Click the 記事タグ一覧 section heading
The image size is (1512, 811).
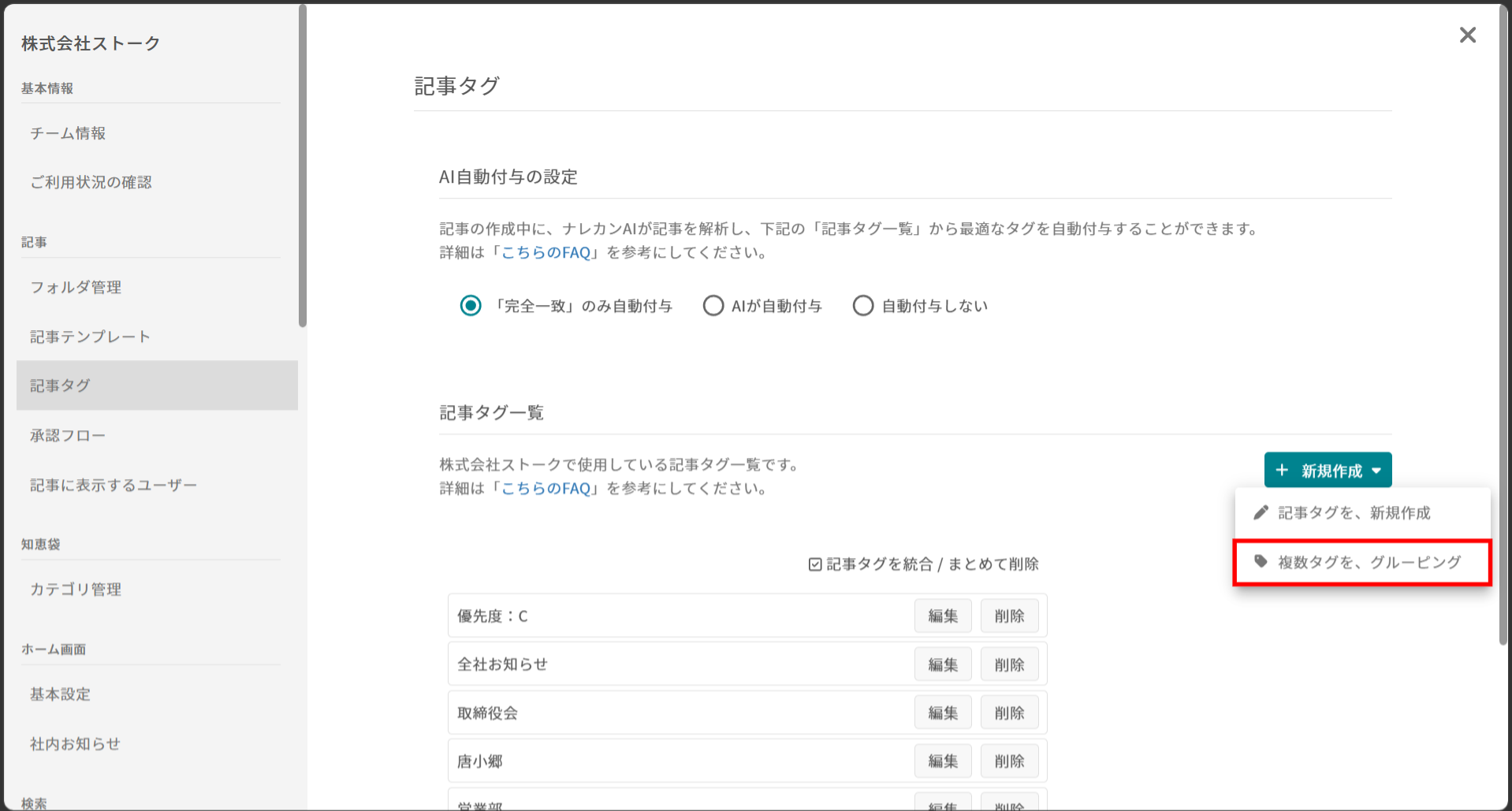point(491,412)
